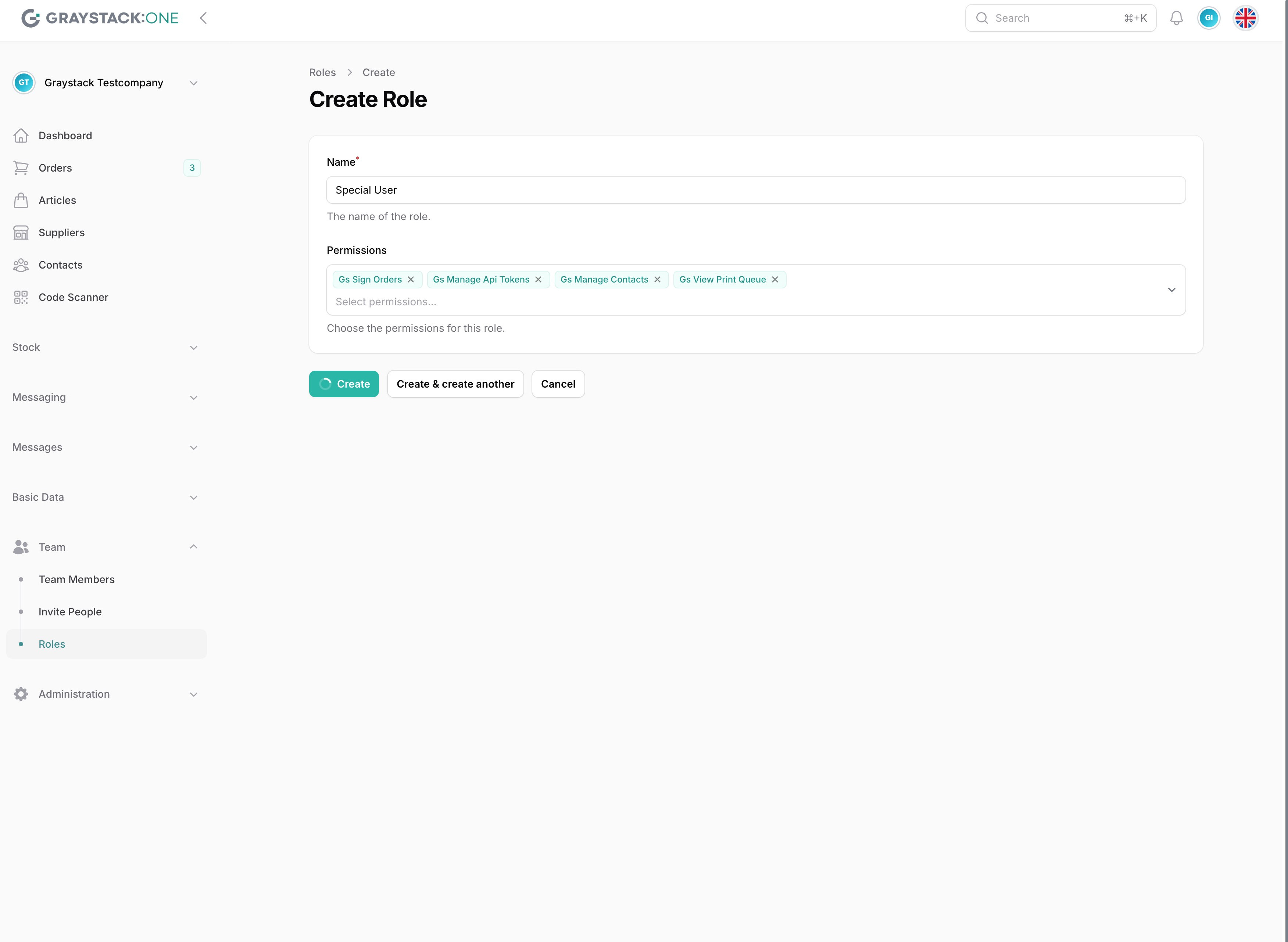Open the GI user avatar menu
The width and height of the screenshot is (1288, 942).
click(x=1208, y=18)
